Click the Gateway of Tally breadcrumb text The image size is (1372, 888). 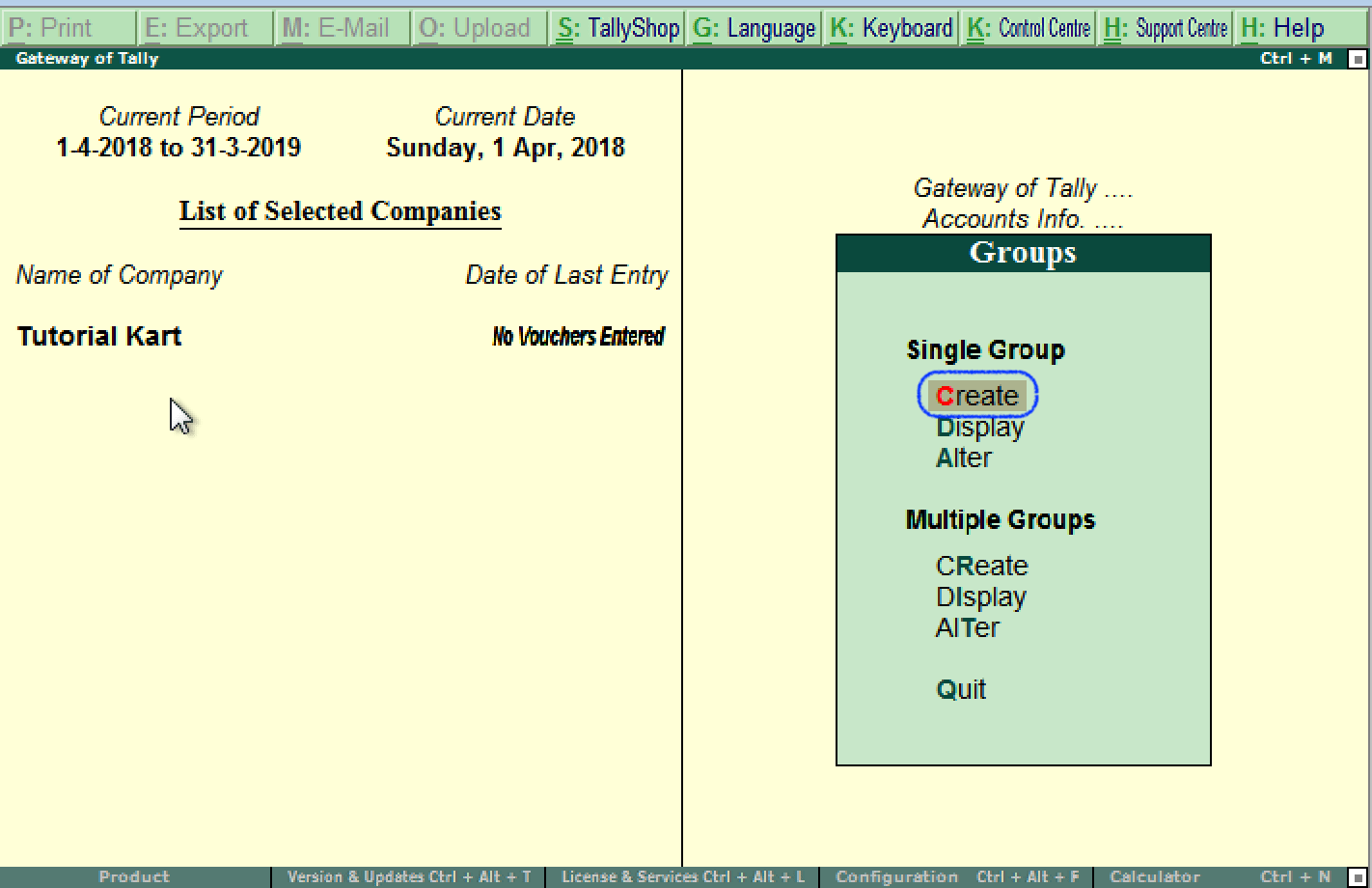(1023, 188)
